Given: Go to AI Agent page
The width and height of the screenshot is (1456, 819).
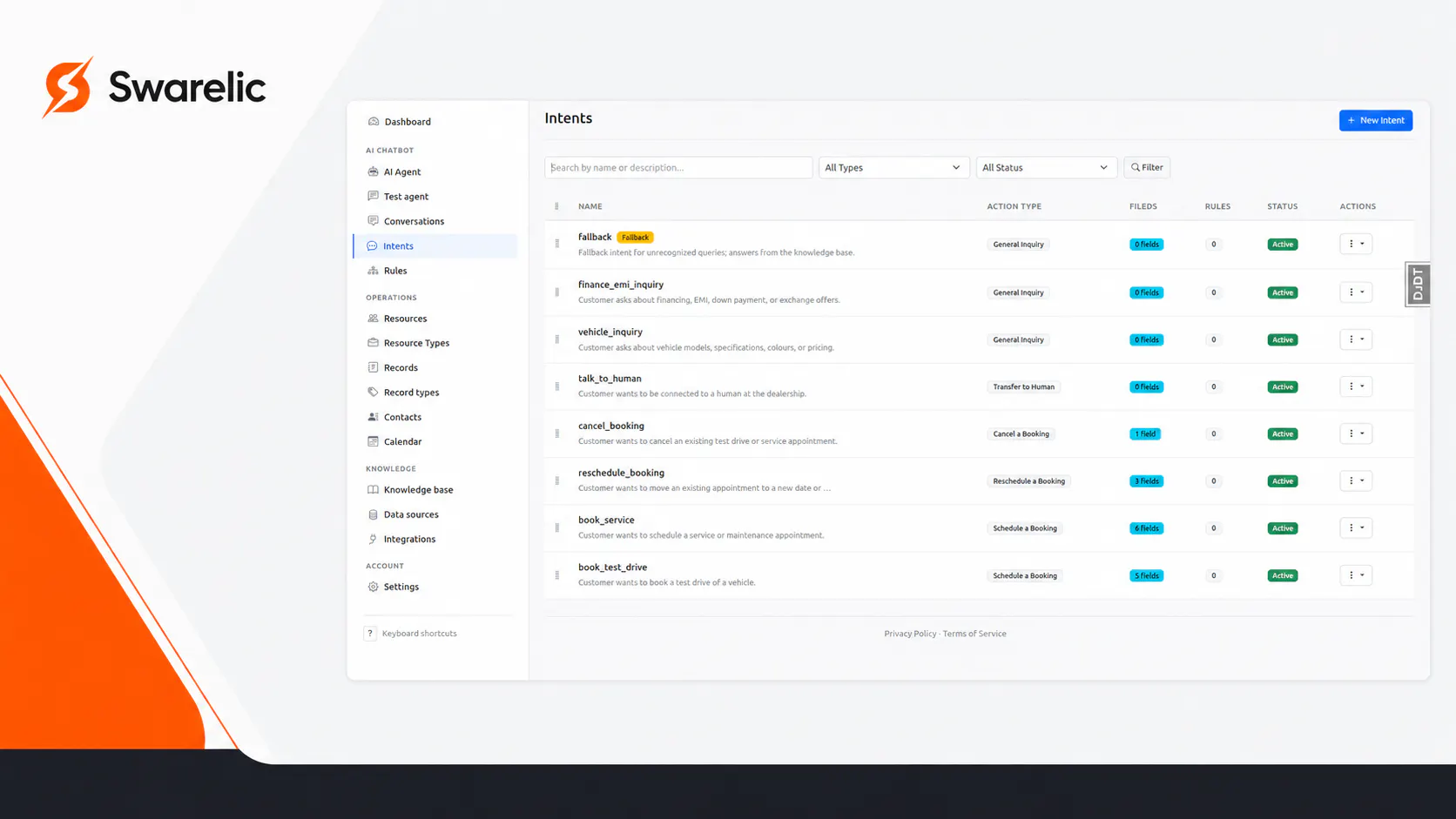Looking at the screenshot, I should 402,172.
